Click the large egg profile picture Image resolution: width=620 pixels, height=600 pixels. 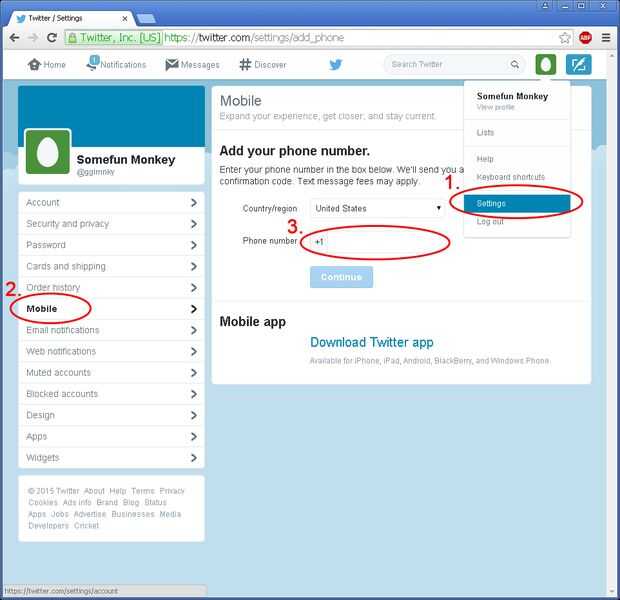coord(48,152)
